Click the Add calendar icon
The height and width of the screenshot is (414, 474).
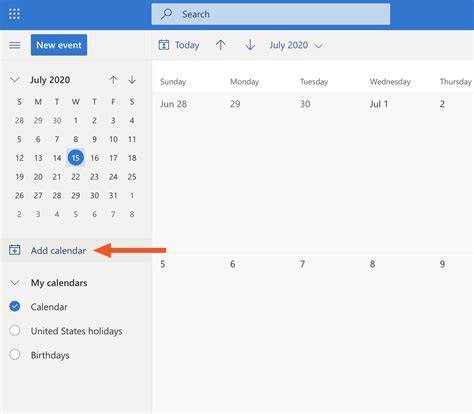coord(15,250)
